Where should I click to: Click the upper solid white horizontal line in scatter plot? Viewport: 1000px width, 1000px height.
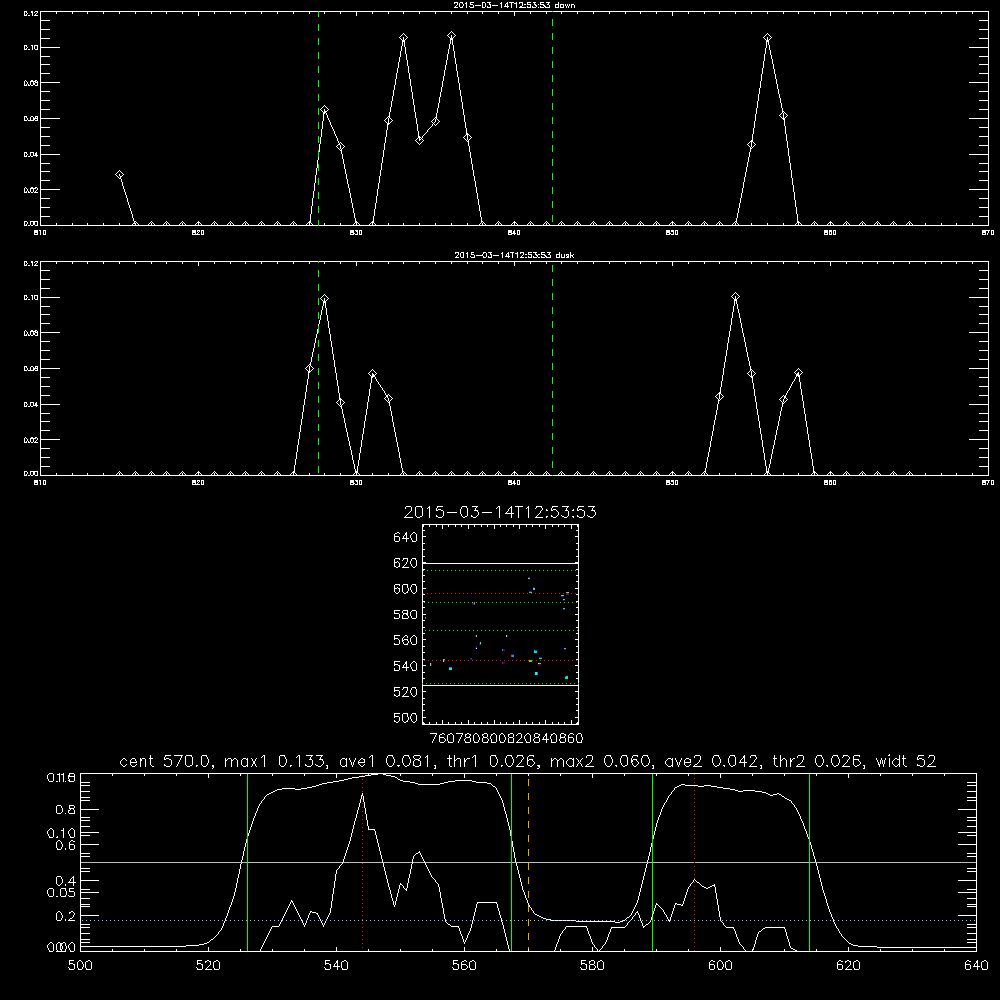coord(500,563)
